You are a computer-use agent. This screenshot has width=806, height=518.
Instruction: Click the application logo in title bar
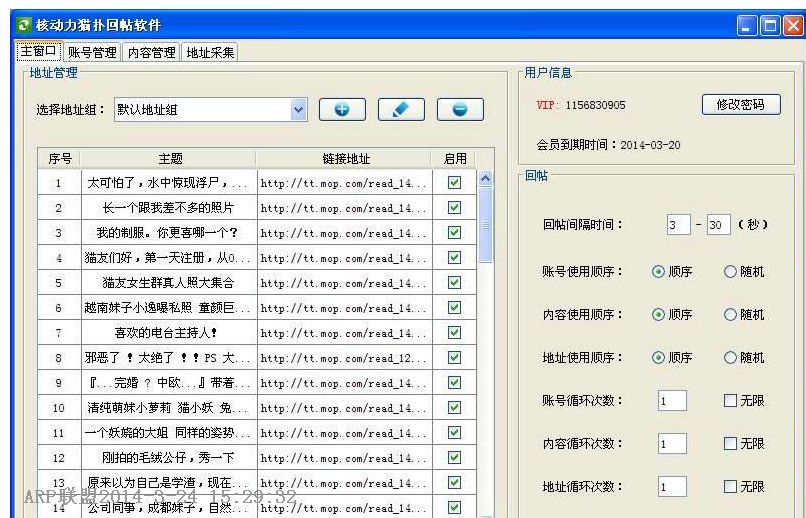tap(24, 25)
